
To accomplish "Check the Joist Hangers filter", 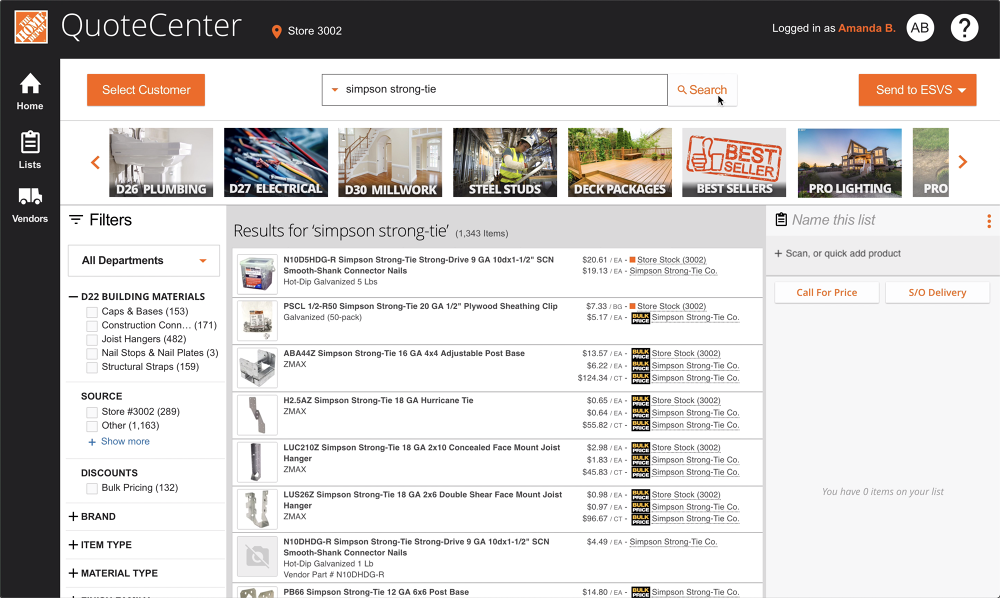I will tap(92, 340).
